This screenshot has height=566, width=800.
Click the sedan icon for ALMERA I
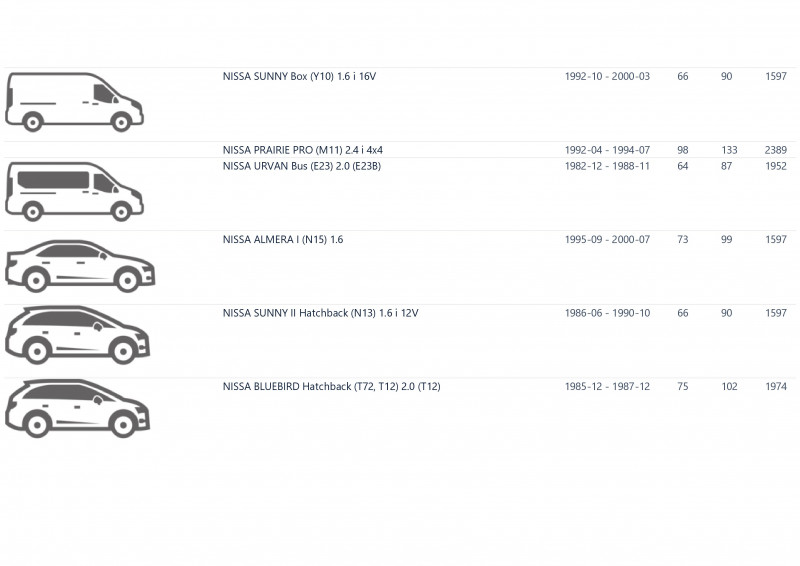[80, 266]
